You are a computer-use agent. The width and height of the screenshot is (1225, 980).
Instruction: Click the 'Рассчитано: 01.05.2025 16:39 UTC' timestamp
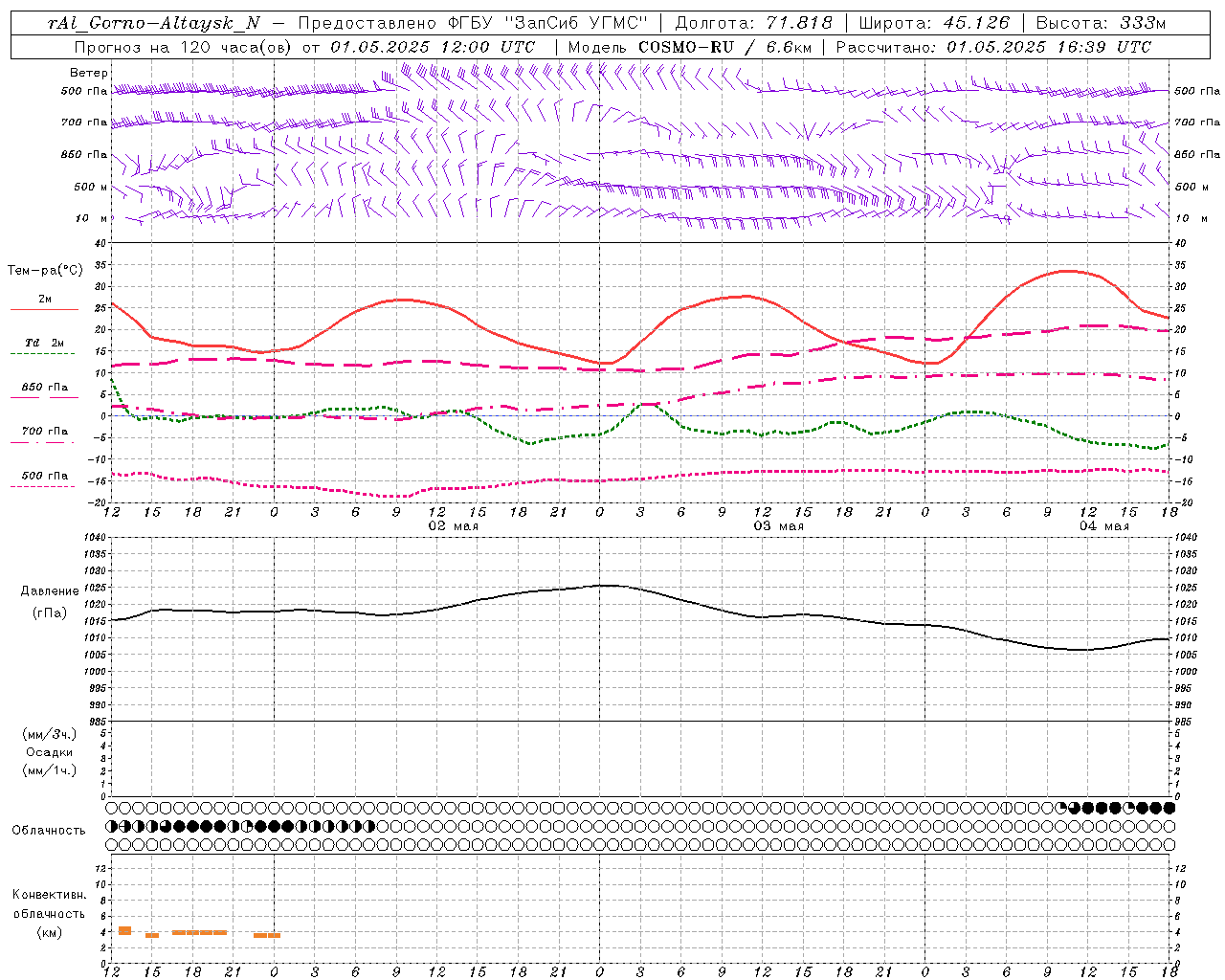[x=993, y=47]
